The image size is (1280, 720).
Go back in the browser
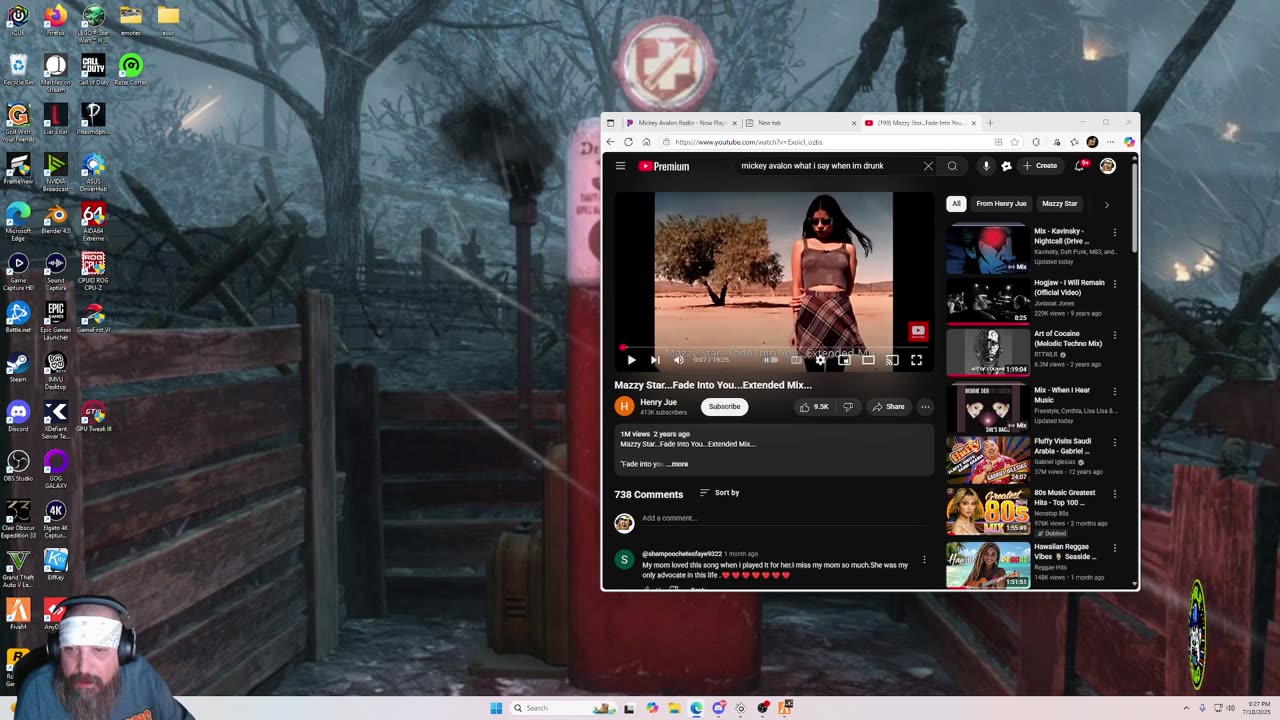[x=610, y=142]
